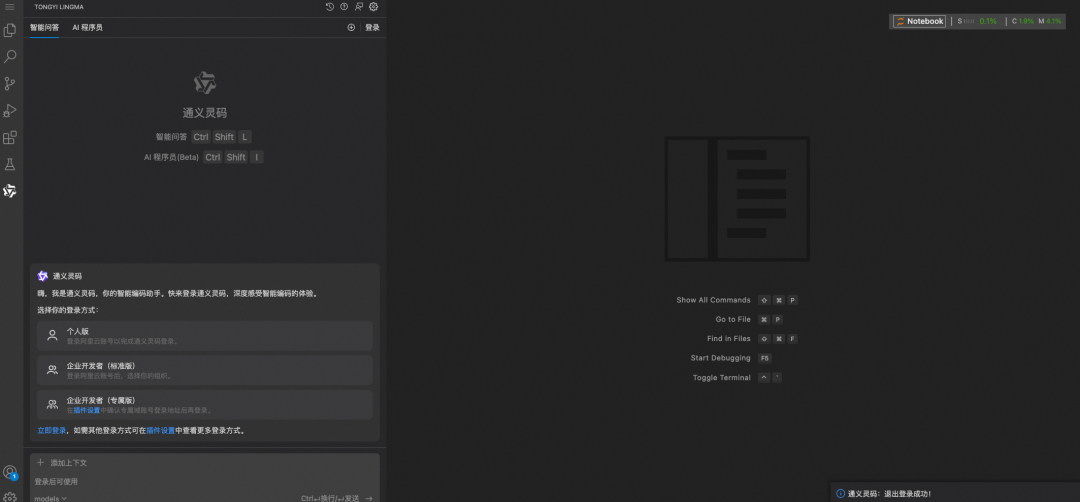Open the Run and Debug view
Screen dimensions: 1080x502
tap(10, 111)
